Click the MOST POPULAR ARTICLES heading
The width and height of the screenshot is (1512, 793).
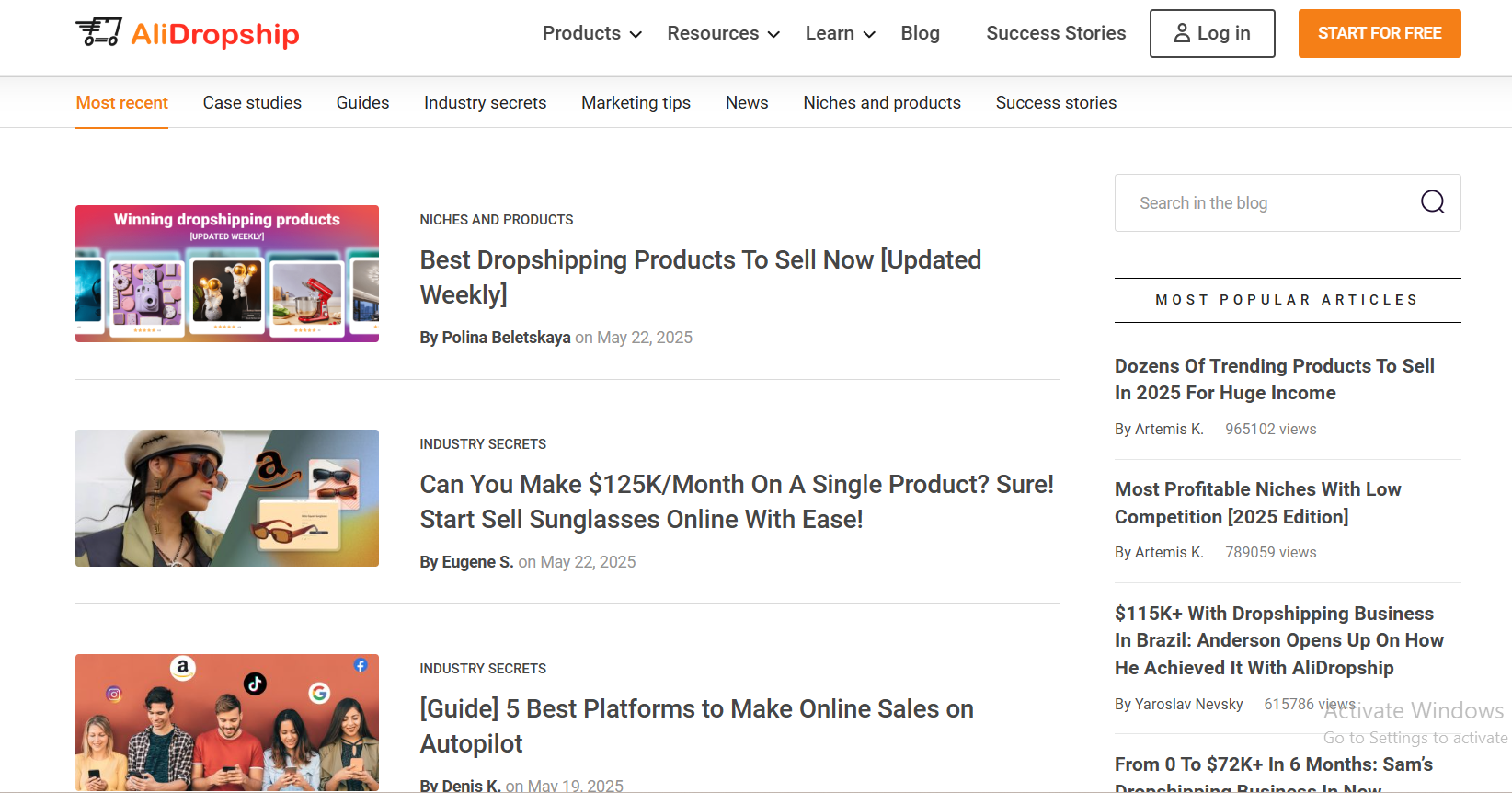(x=1288, y=300)
